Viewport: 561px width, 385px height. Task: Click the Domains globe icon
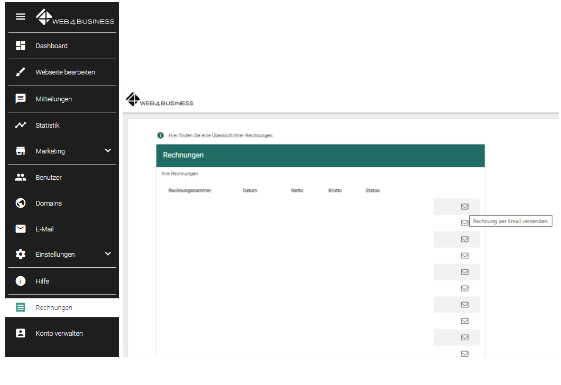[20, 203]
